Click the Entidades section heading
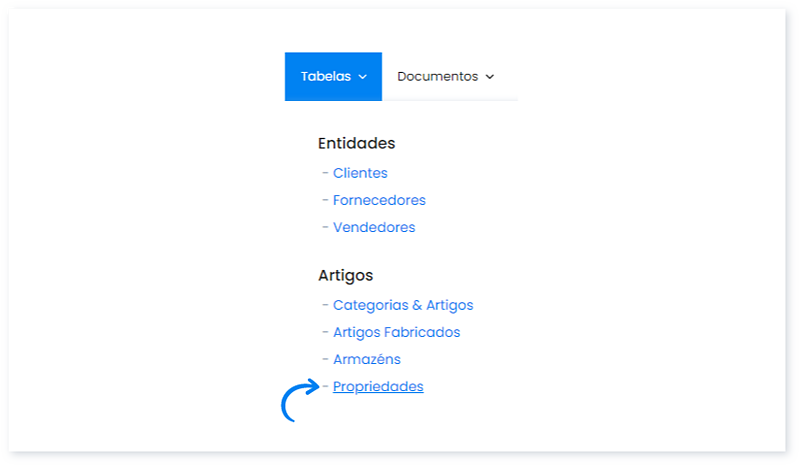The height and width of the screenshot is (466, 800). 356,143
